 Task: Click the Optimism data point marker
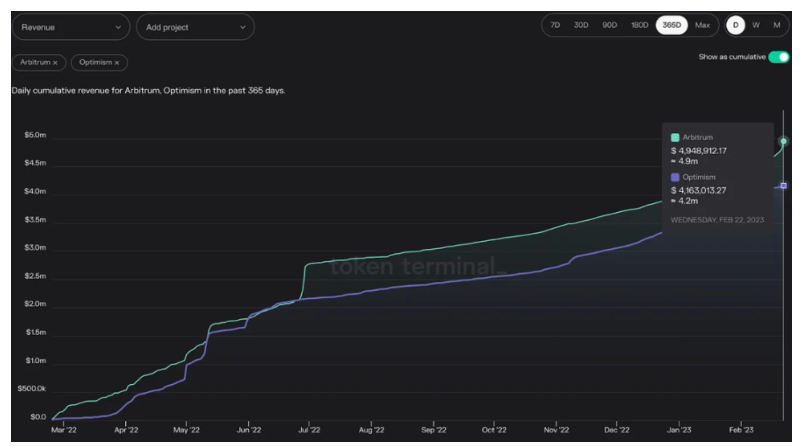click(x=784, y=185)
